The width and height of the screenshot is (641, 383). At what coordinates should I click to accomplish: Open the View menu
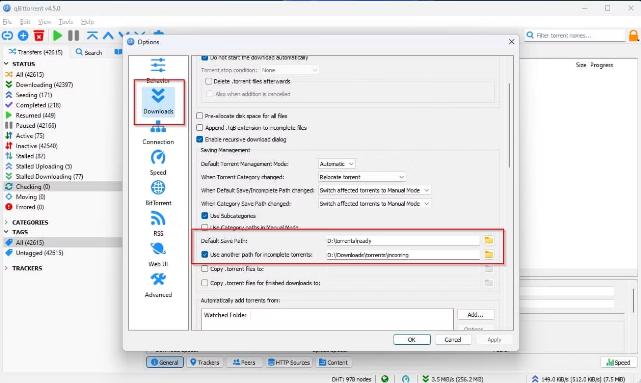coord(44,21)
